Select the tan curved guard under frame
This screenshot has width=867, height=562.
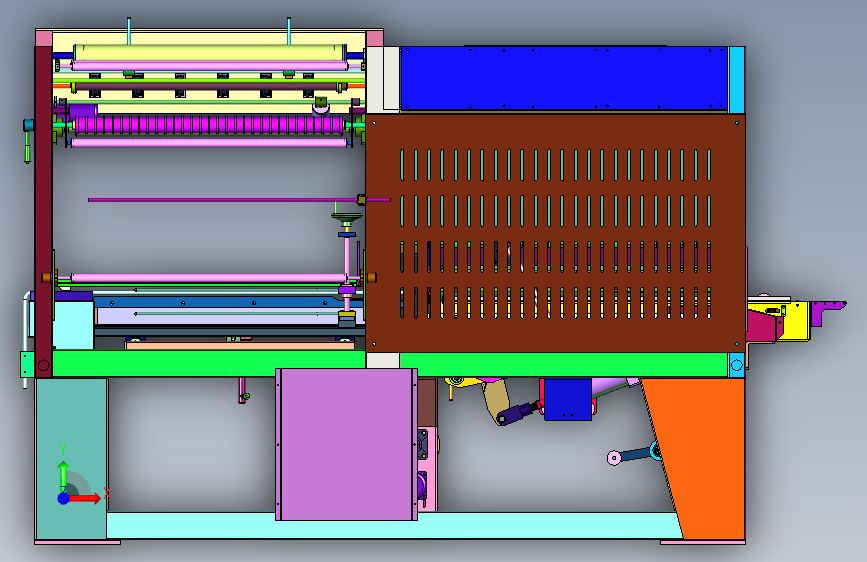point(495,399)
